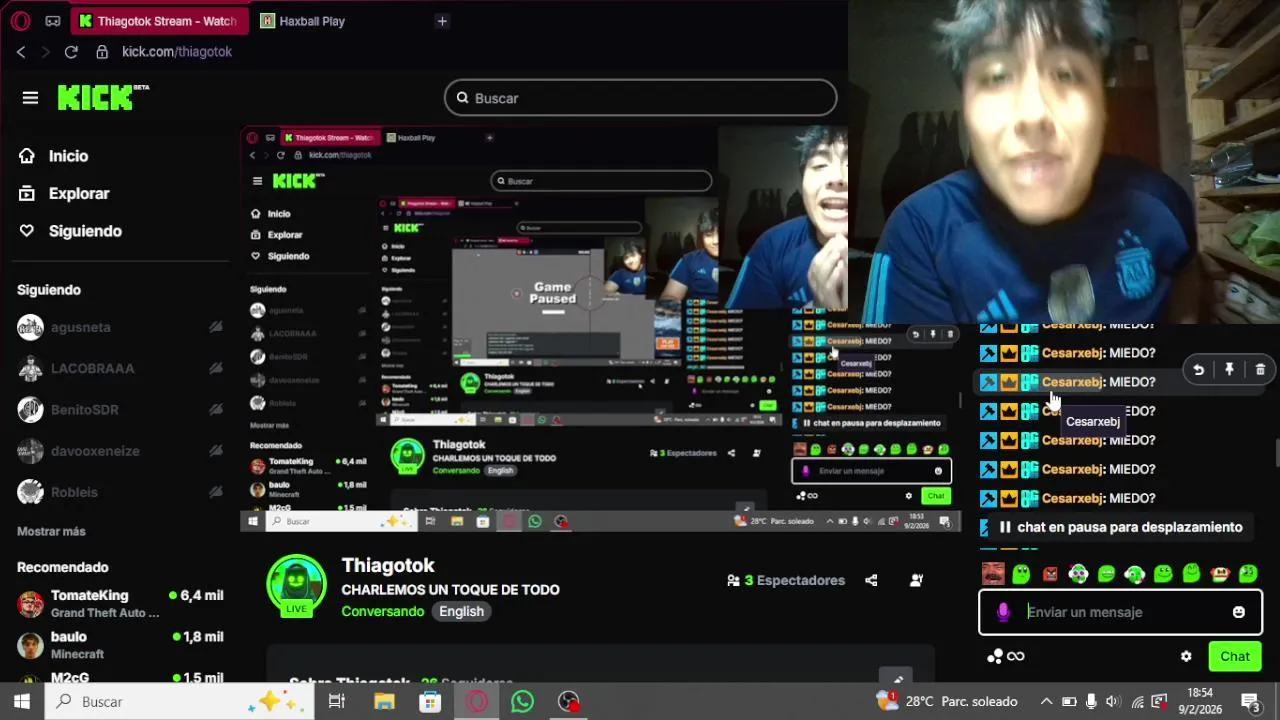This screenshot has height=720, width=1280.
Task: Send message with green Chat button
Action: click(x=1235, y=656)
